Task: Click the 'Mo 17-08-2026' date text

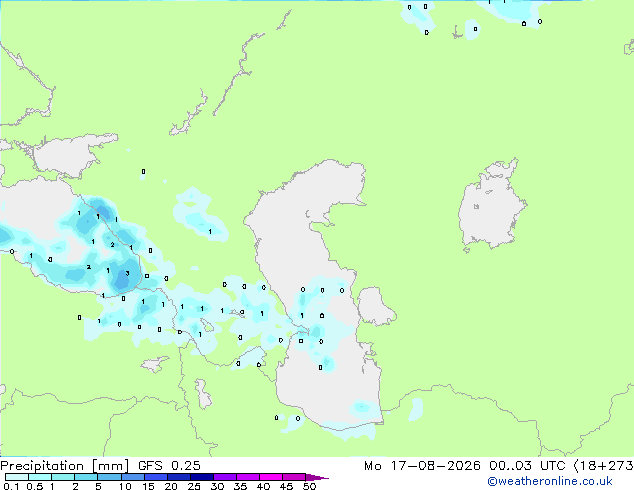Action: tap(423, 466)
